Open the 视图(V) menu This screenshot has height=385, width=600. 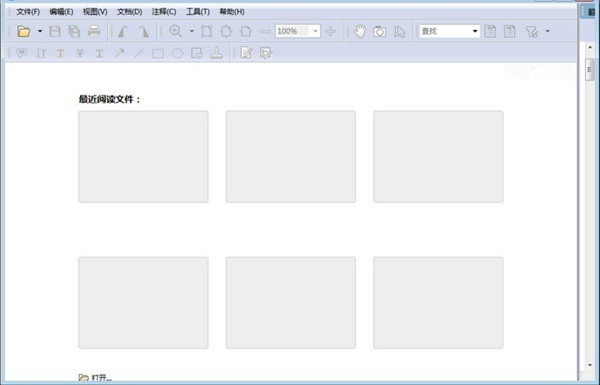point(95,12)
